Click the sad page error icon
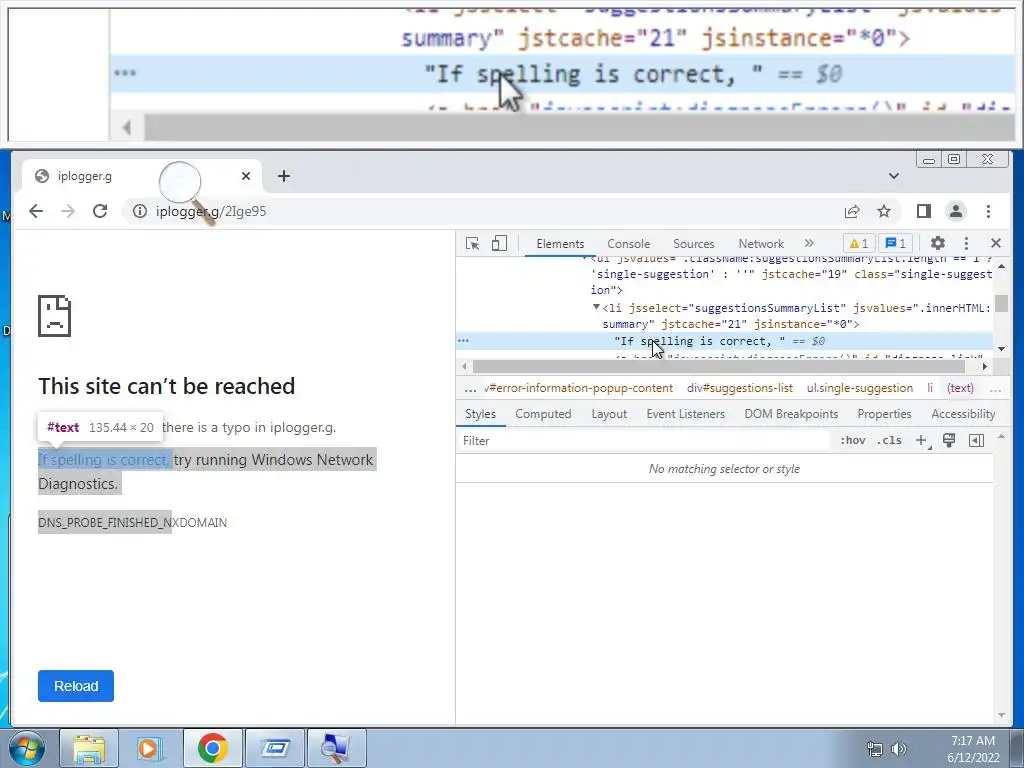Viewport: 1024px width, 768px height. coord(54,316)
